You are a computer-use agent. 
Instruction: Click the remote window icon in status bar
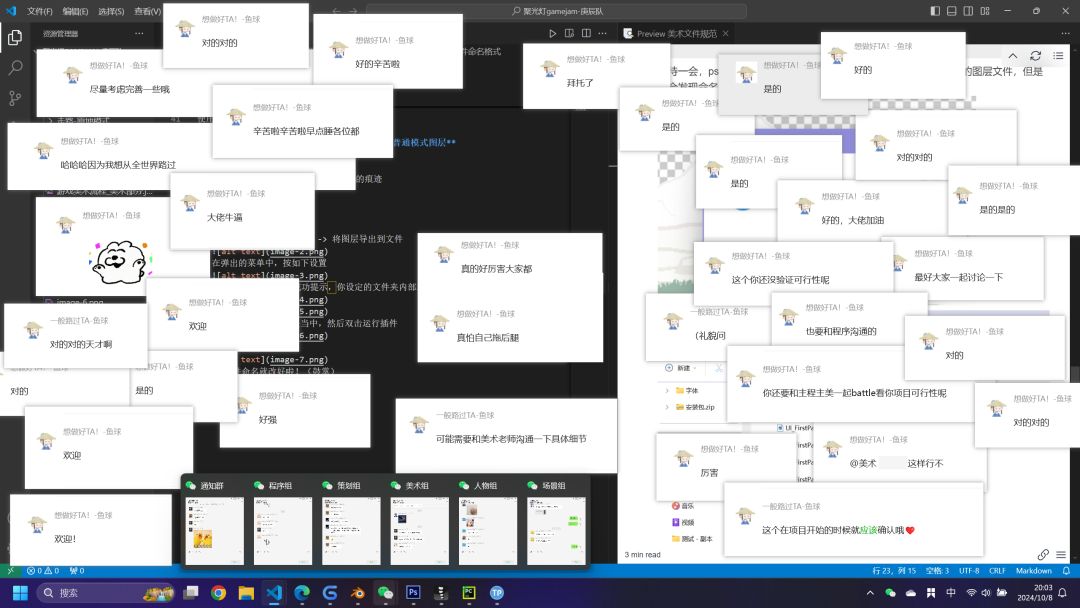pos(10,571)
